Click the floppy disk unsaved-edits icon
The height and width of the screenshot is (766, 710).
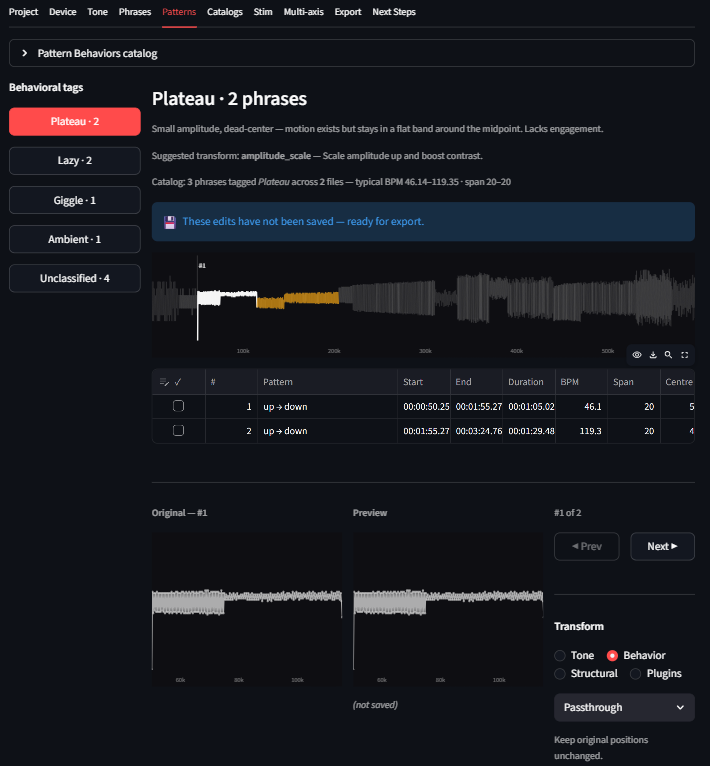click(170, 221)
